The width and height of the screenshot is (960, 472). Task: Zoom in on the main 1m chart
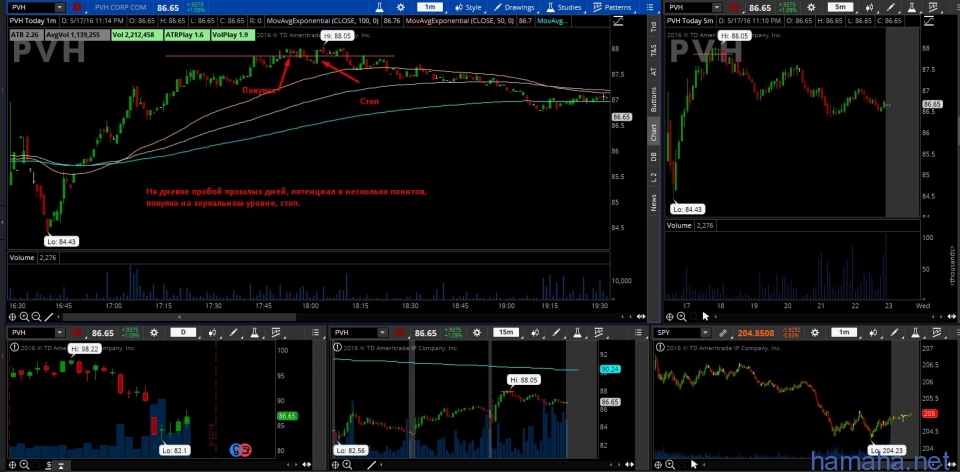pos(24,317)
